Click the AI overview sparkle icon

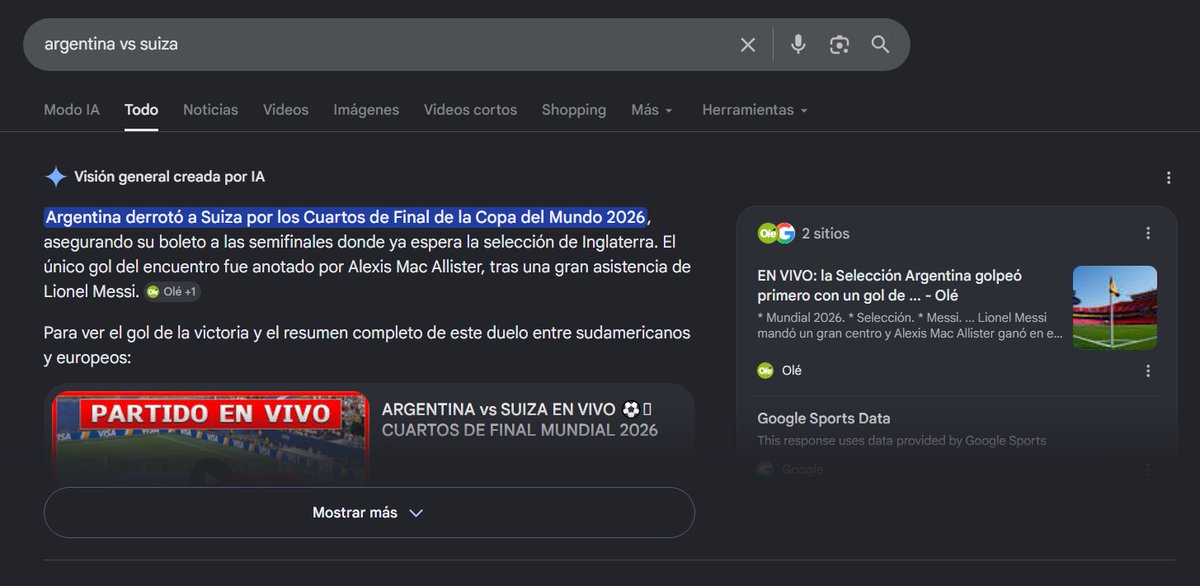tap(55, 177)
